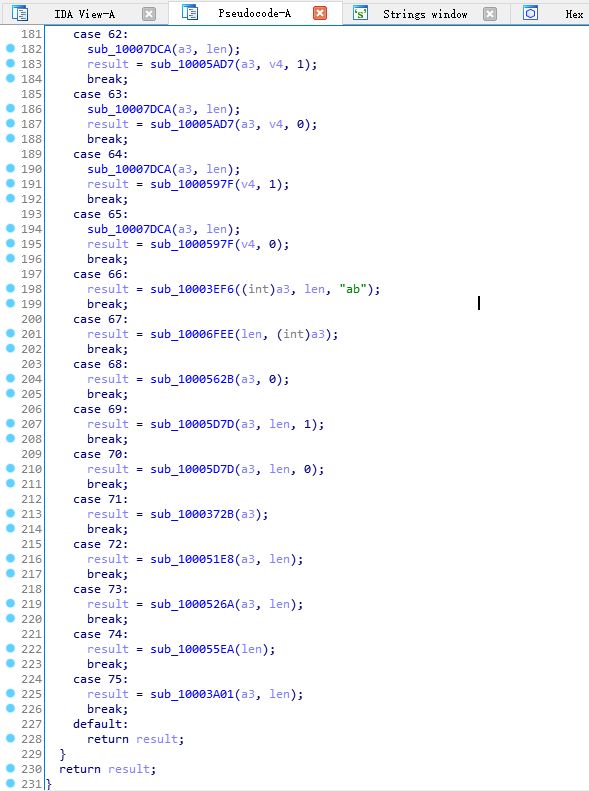Click the IDA View-A tab icon
589x791 pixels.
[x=20, y=13]
